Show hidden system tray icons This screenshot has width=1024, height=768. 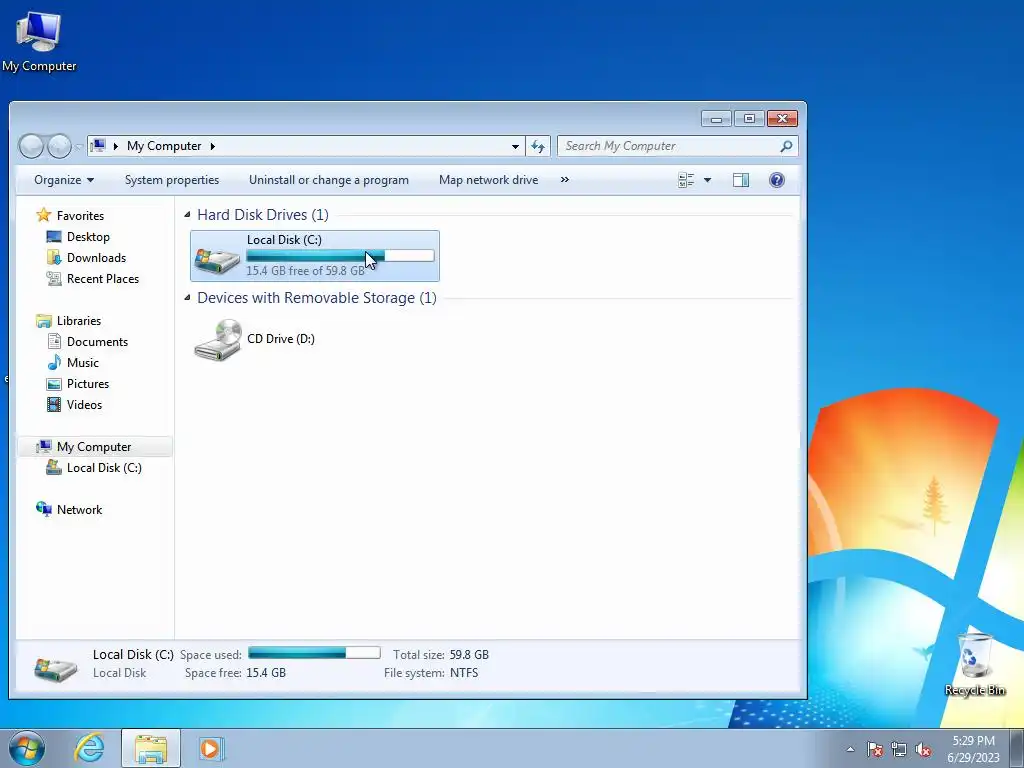point(850,749)
